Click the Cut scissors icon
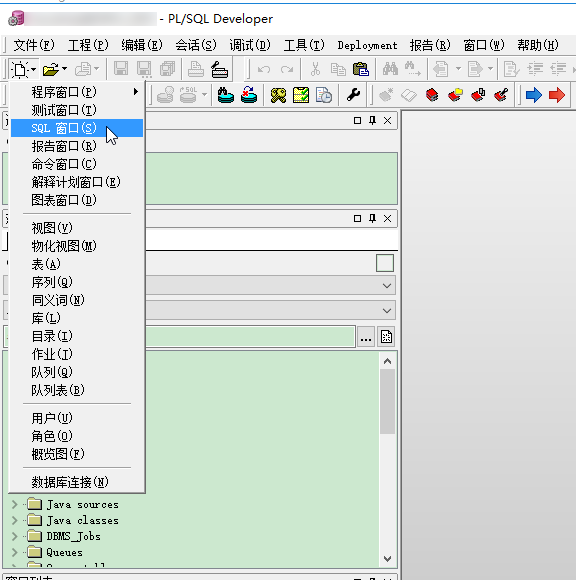Screen dimensions: 576x580 (x=315, y=69)
